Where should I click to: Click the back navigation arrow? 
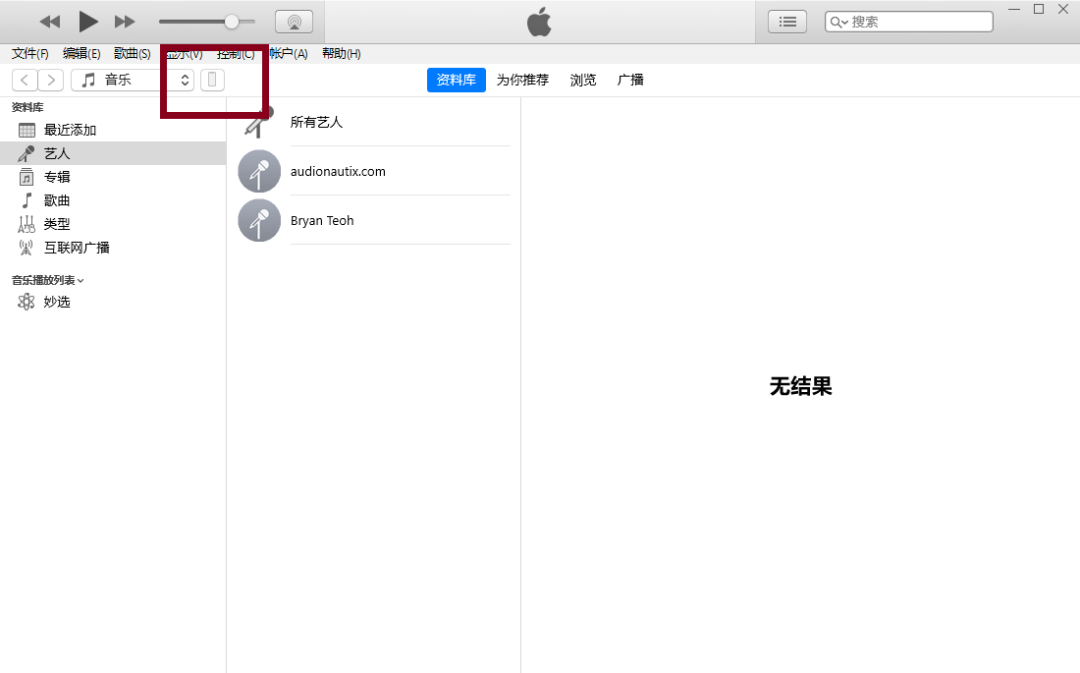tap(23, 79)
